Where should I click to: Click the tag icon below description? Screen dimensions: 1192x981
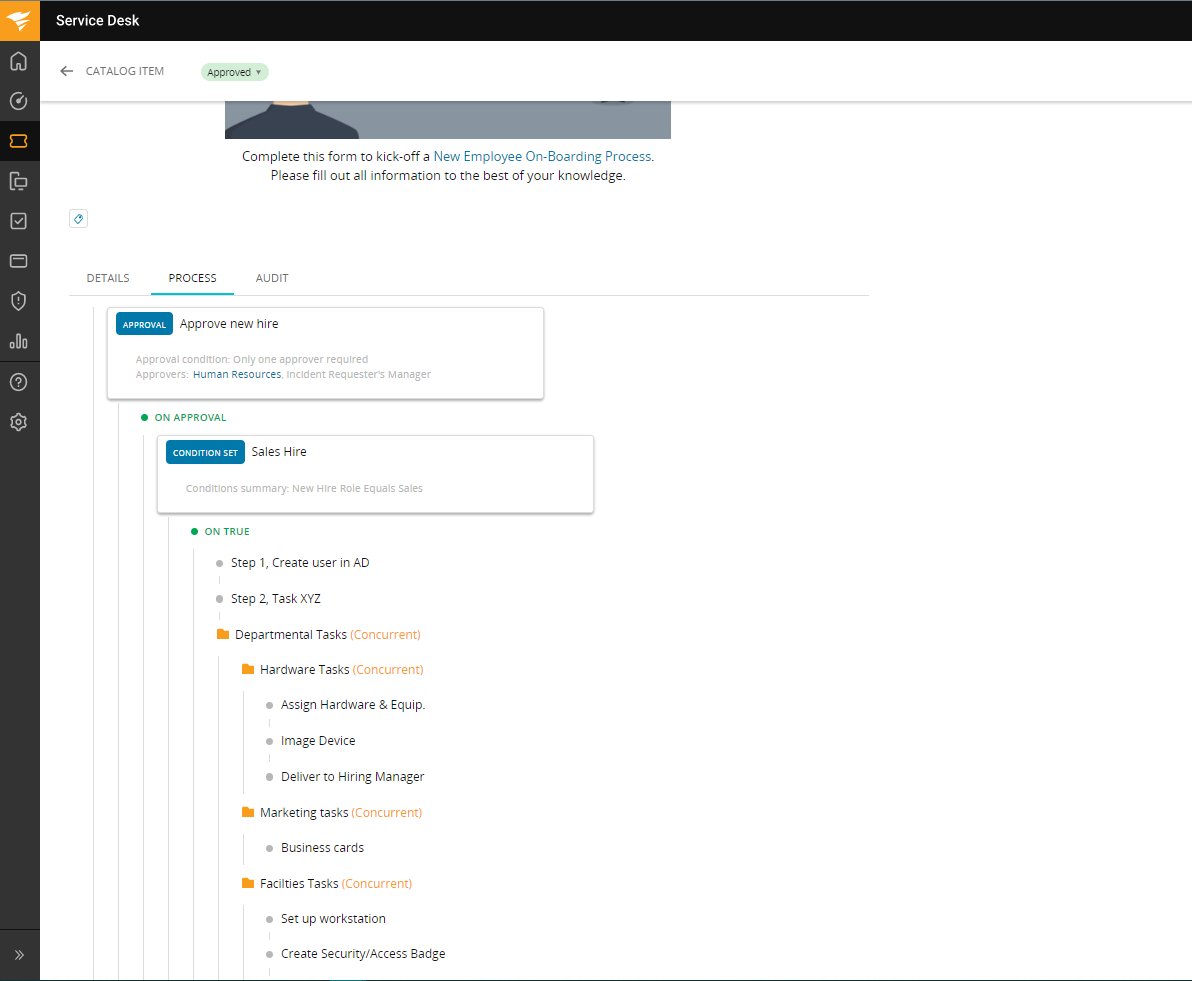pos(78,219)
